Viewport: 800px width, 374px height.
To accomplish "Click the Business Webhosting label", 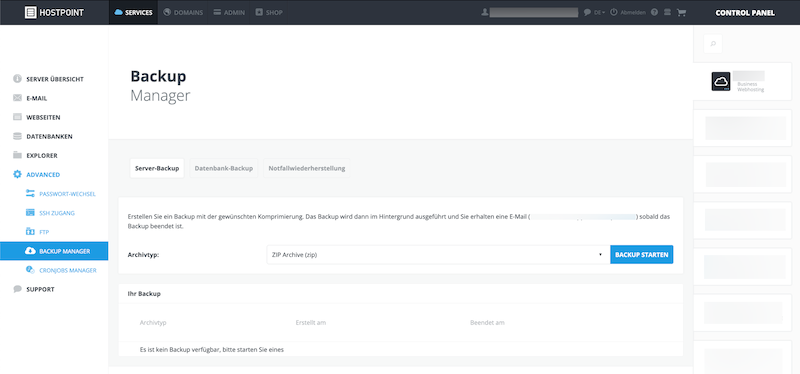I will tap(751, 87).
